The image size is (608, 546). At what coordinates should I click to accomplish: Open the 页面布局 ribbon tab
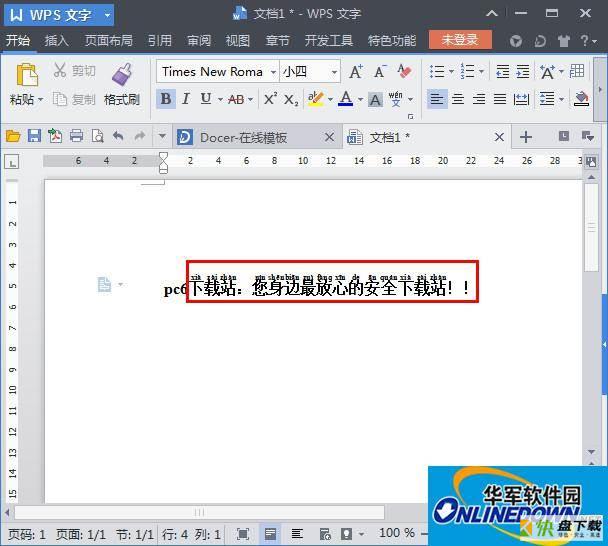(x=108, y=40)
